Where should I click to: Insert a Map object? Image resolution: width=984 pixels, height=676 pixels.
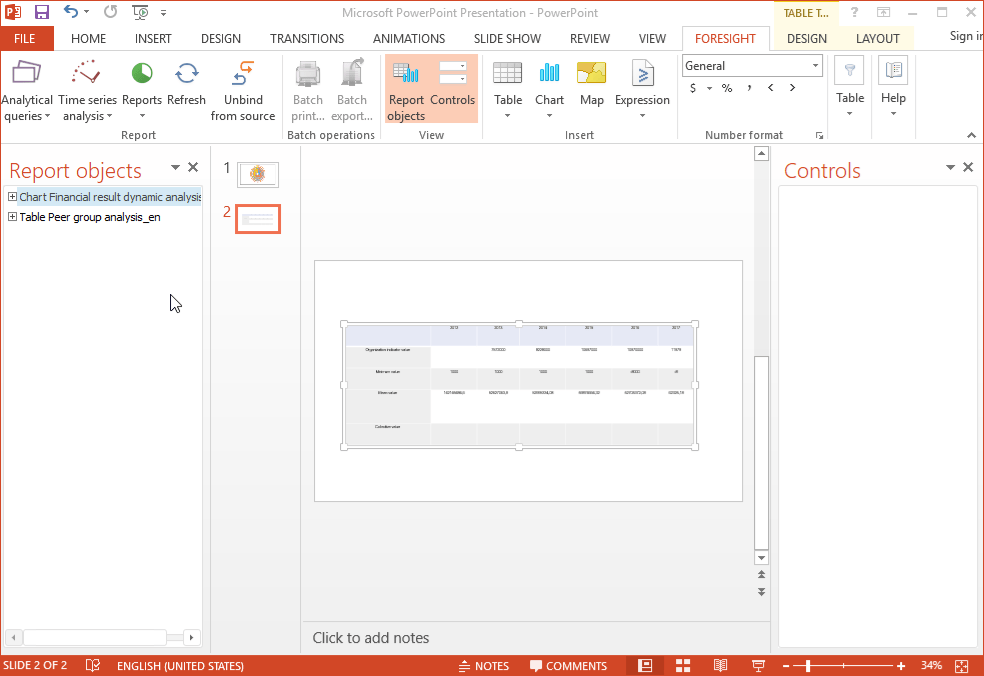coord(591,84)
